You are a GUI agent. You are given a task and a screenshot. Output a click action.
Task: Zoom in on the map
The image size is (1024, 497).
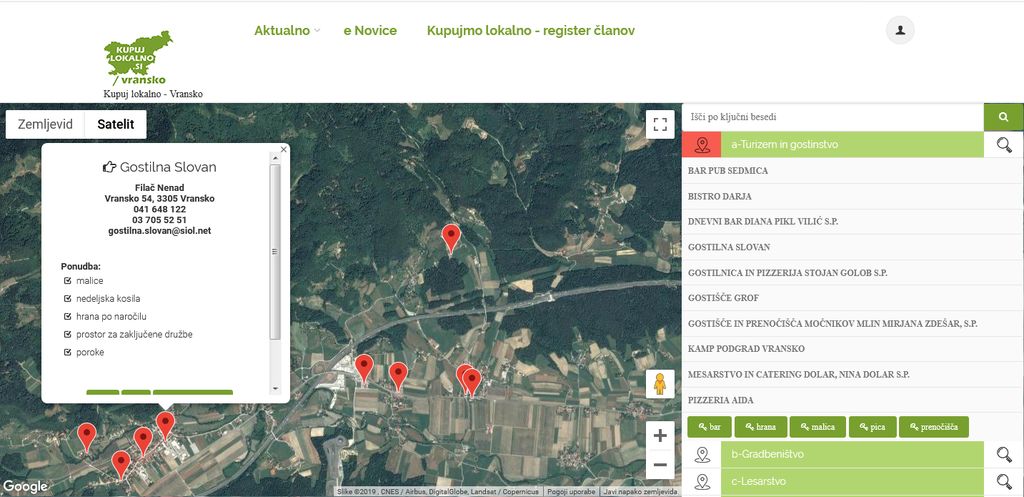tap(659, 435)
